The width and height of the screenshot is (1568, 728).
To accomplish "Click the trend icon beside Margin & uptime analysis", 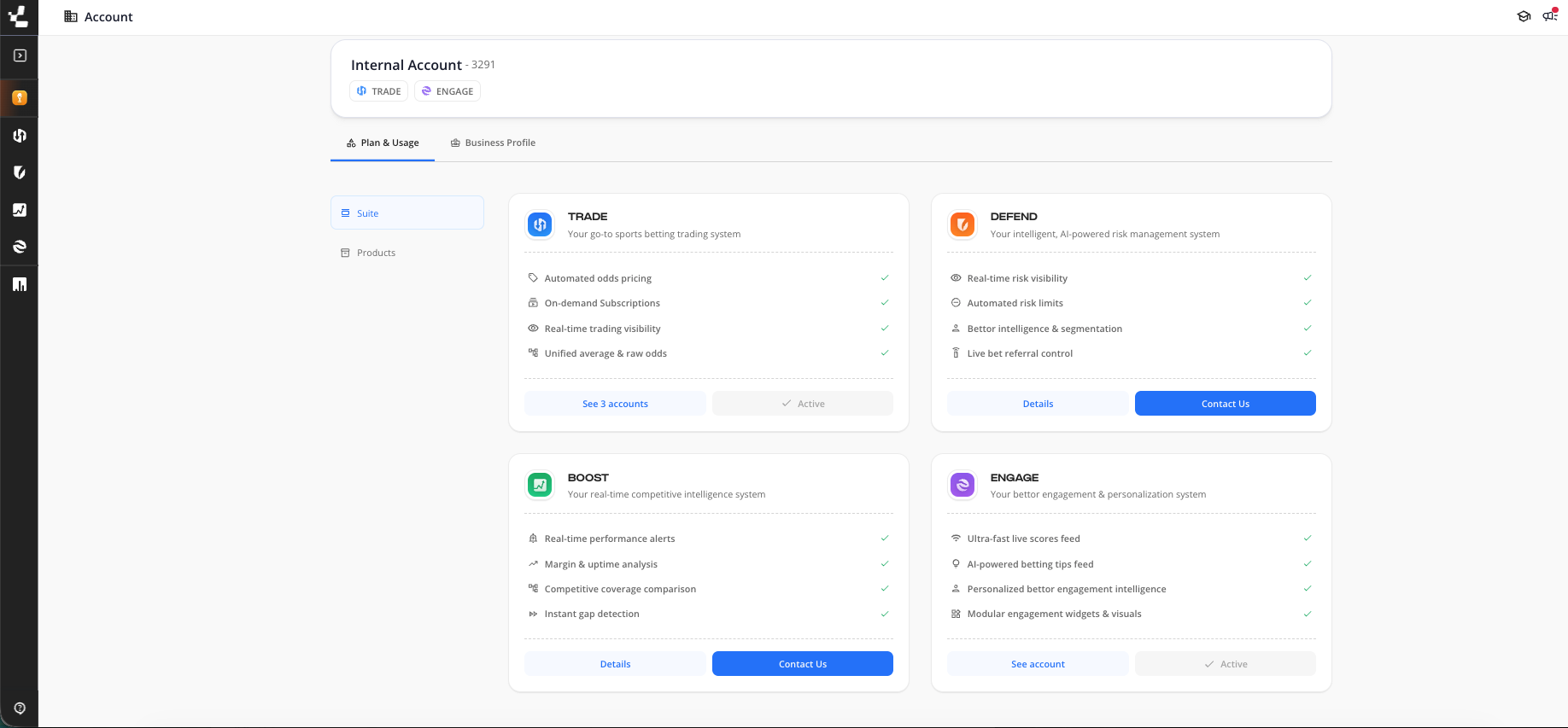I will pos(533,563).
